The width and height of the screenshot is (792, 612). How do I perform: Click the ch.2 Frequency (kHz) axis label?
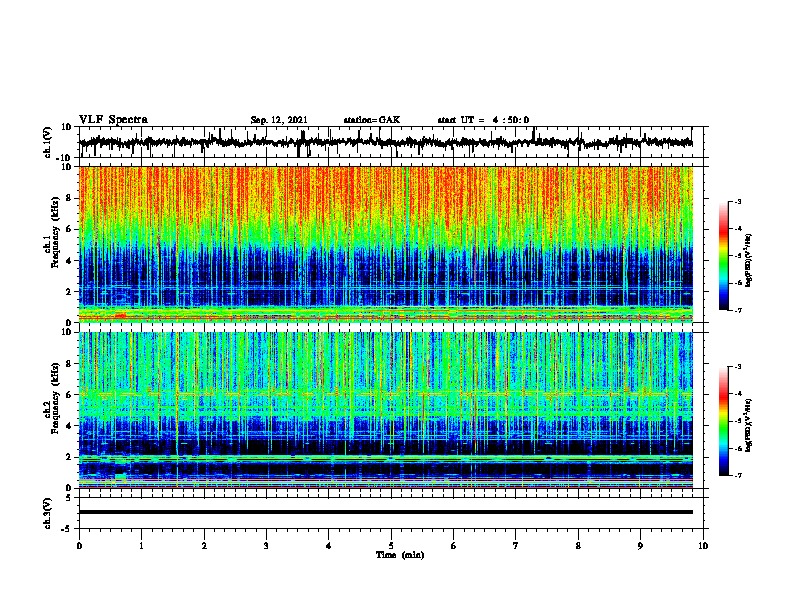(x=54, y=398)
